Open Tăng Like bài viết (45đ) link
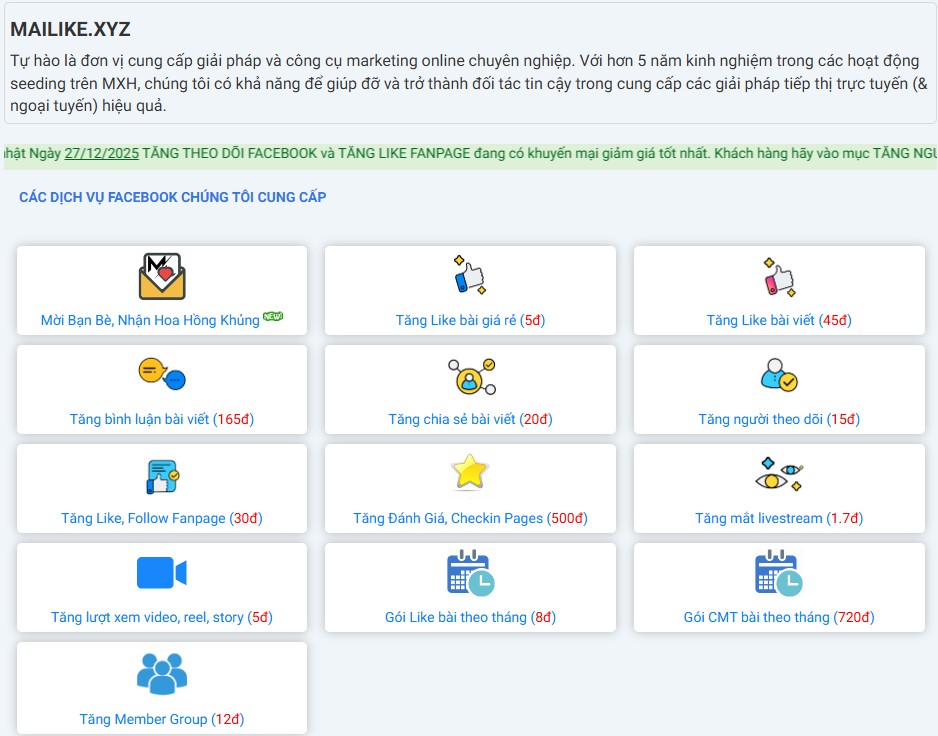938x736 pixels. coord(779,320)
